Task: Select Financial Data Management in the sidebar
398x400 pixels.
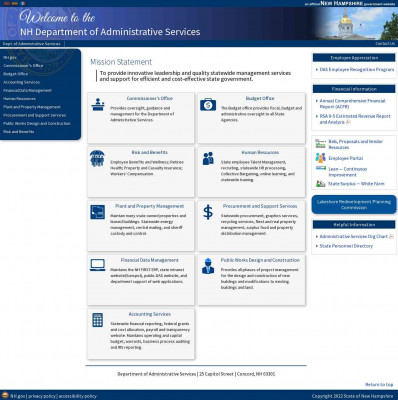Action: pyautogui.click(x=27, y=90)
